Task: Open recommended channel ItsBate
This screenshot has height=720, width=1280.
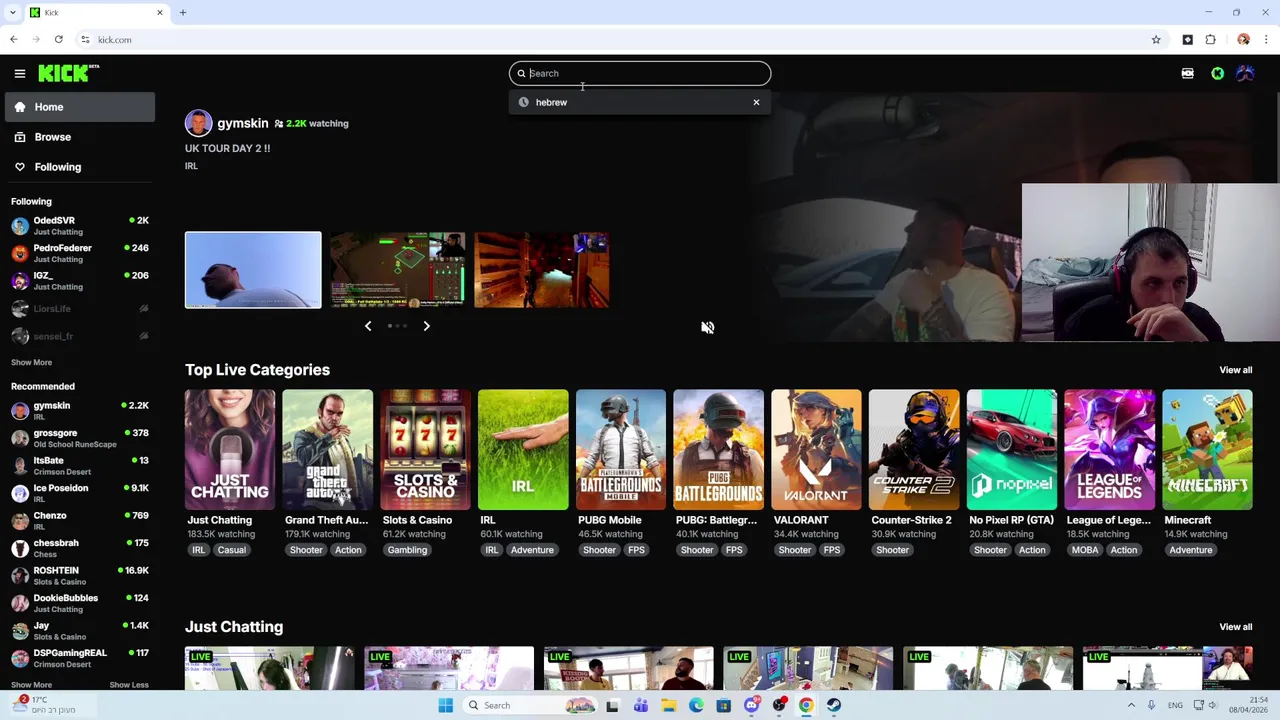Action: point(80,466)
